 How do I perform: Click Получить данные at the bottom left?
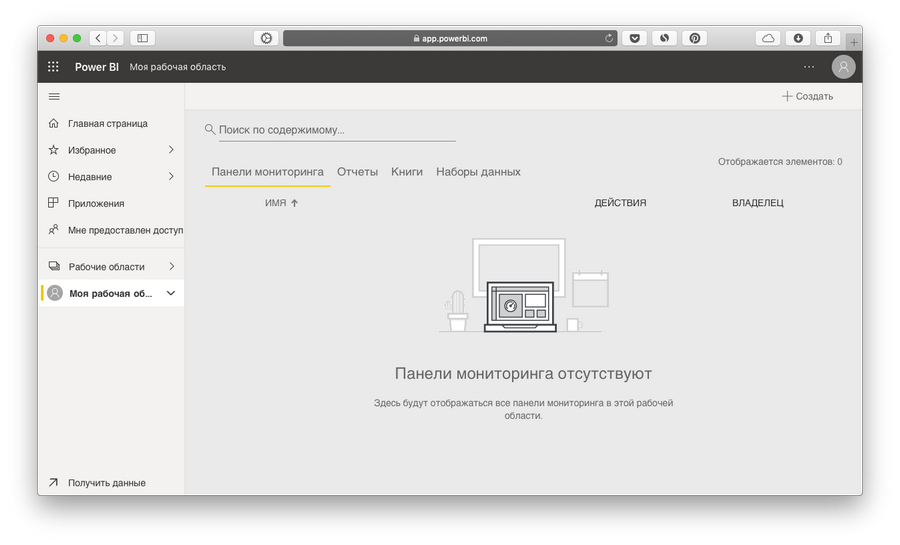(x=107, y=482)
